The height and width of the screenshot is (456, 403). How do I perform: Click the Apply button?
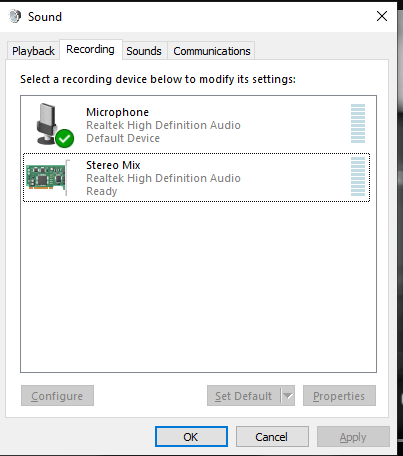click(x=353, y=437)
